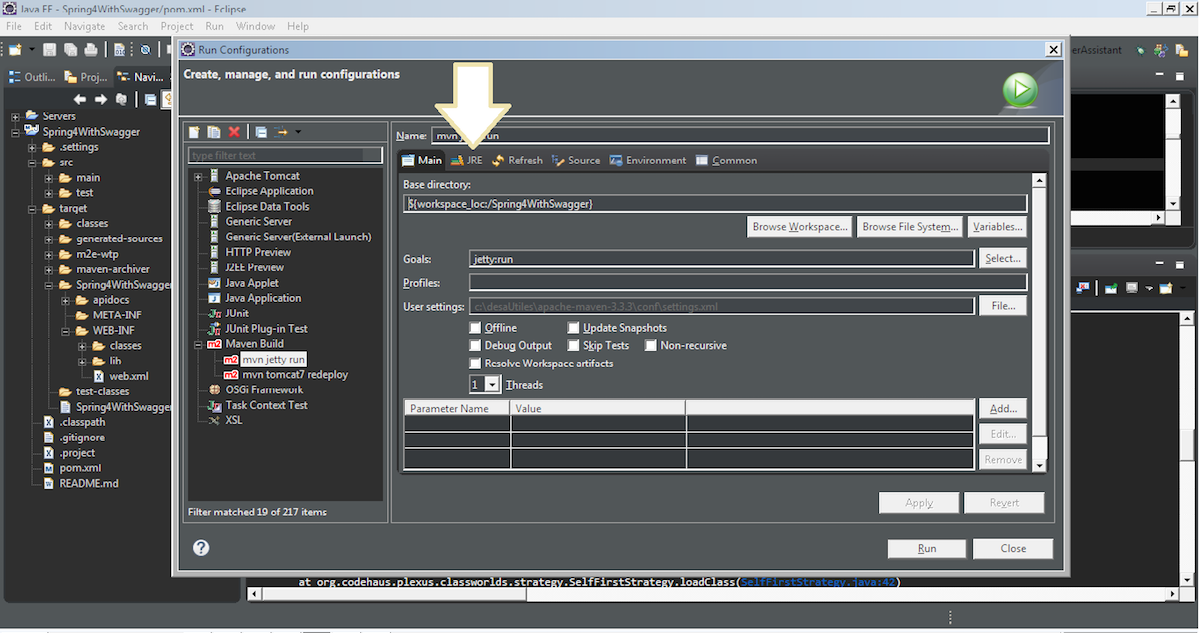
Task: Click the Pin Console icon
Action: click(1111, 288)
